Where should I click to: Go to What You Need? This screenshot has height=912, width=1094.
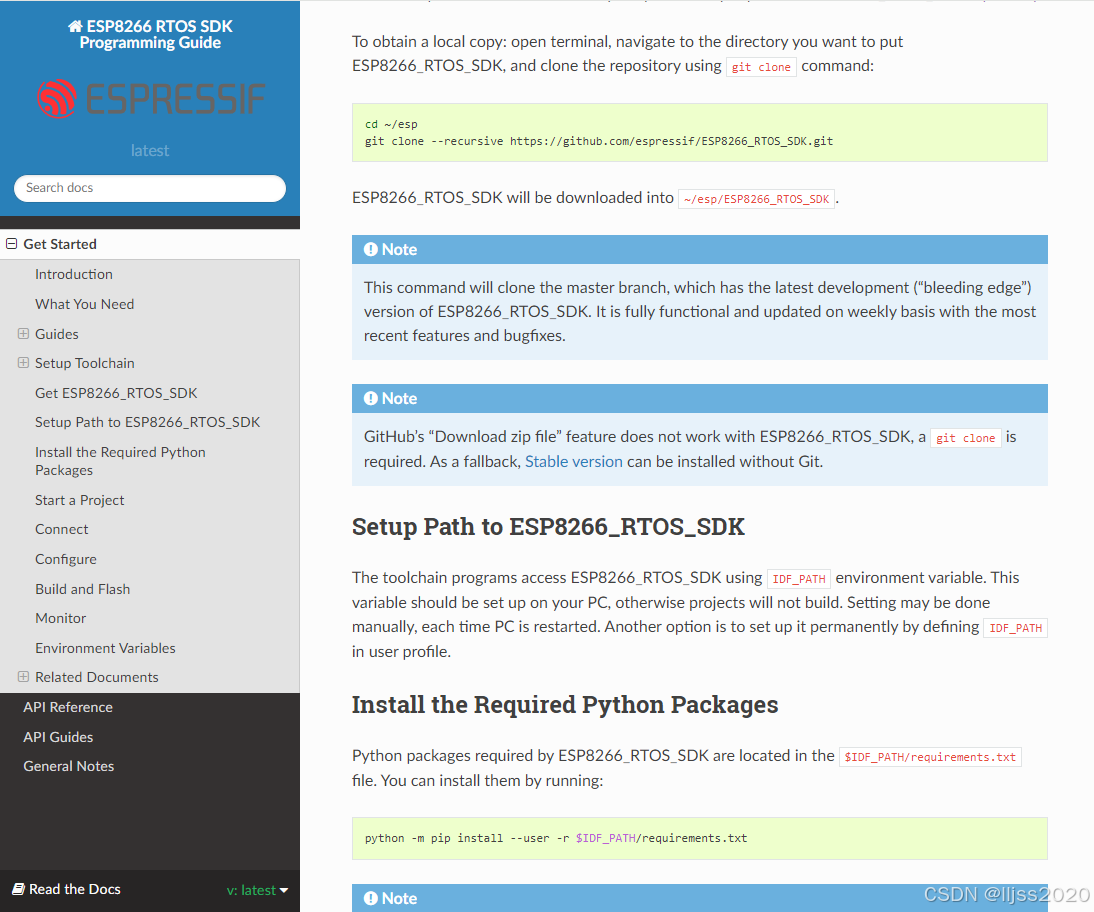pyautogui.click(x=84, y=304)
